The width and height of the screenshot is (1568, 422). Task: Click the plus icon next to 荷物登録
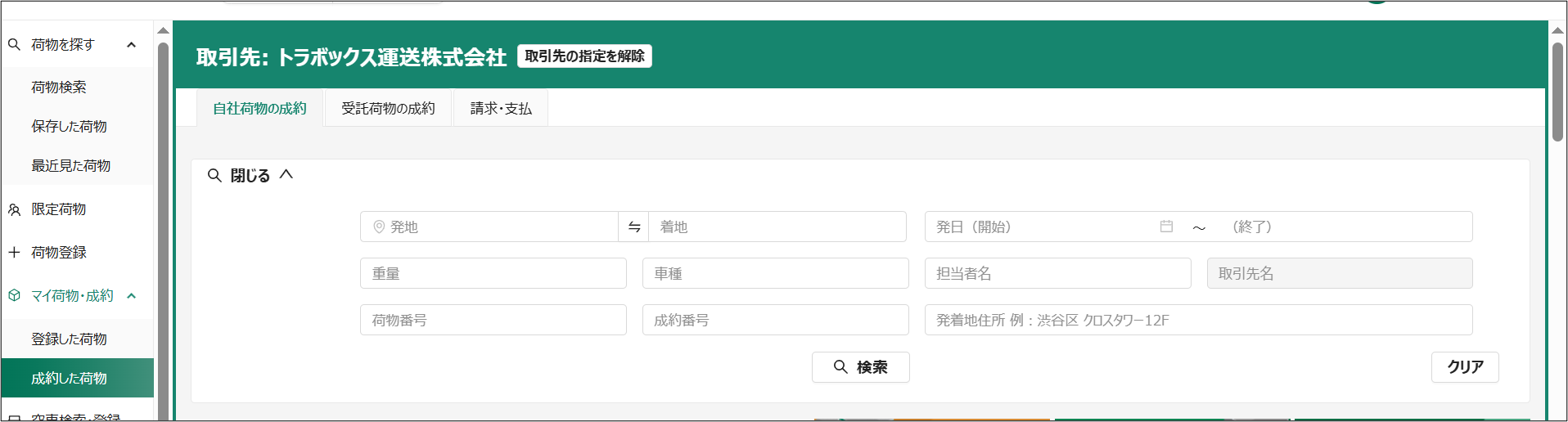14,252
